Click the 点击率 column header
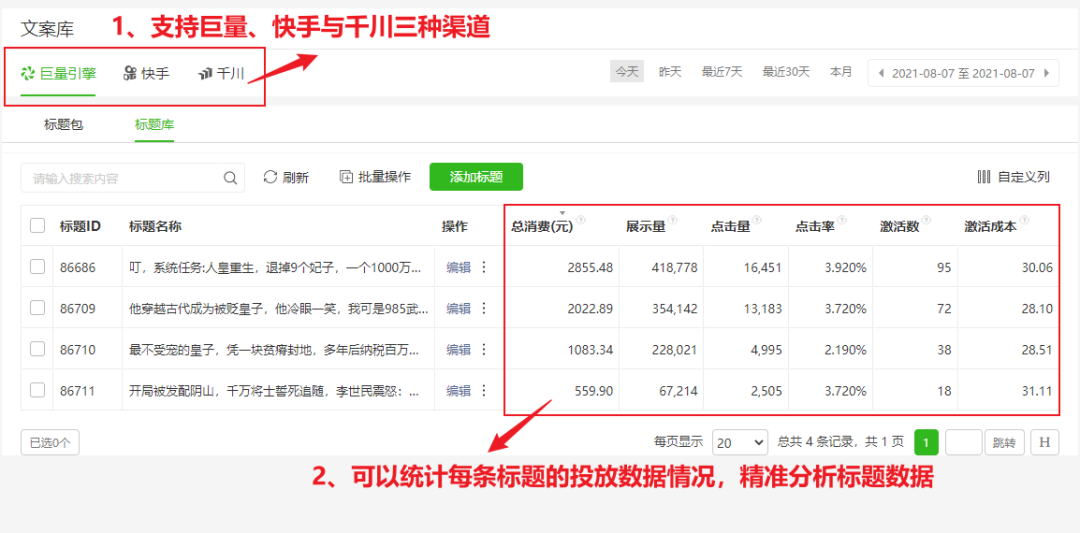1080x533 pixels. (815, 227)
